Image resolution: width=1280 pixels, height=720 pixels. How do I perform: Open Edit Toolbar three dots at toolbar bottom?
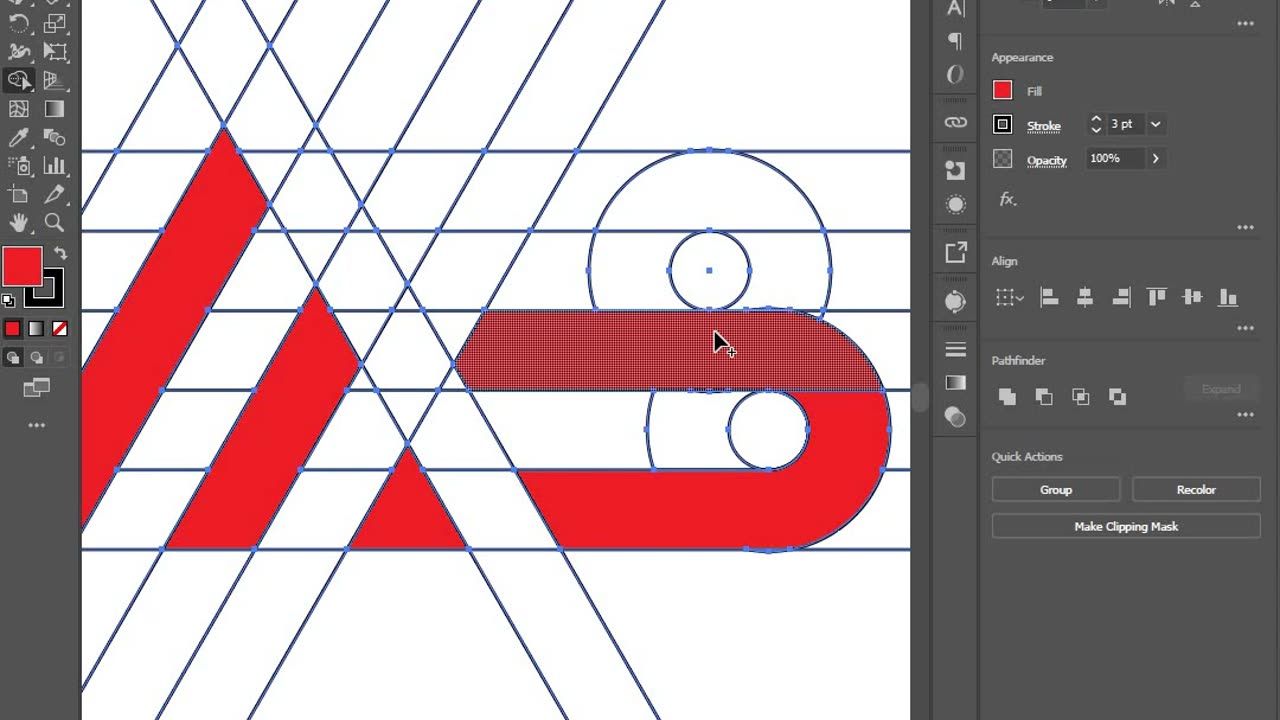(36, 425)
